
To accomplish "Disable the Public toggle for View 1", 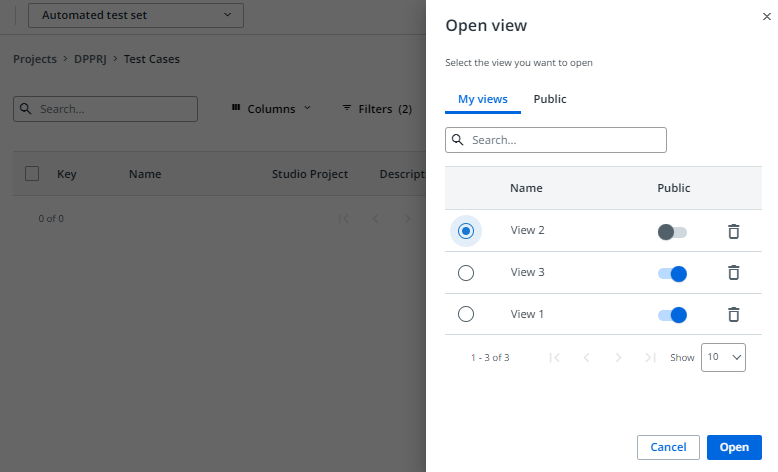I will point(672,315).
